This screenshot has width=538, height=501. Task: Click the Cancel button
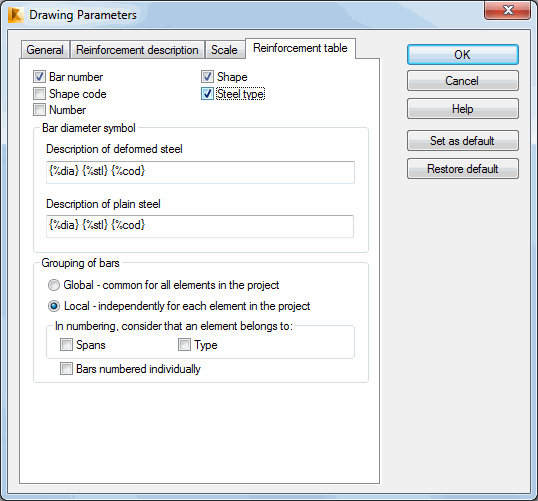point(463,81)
